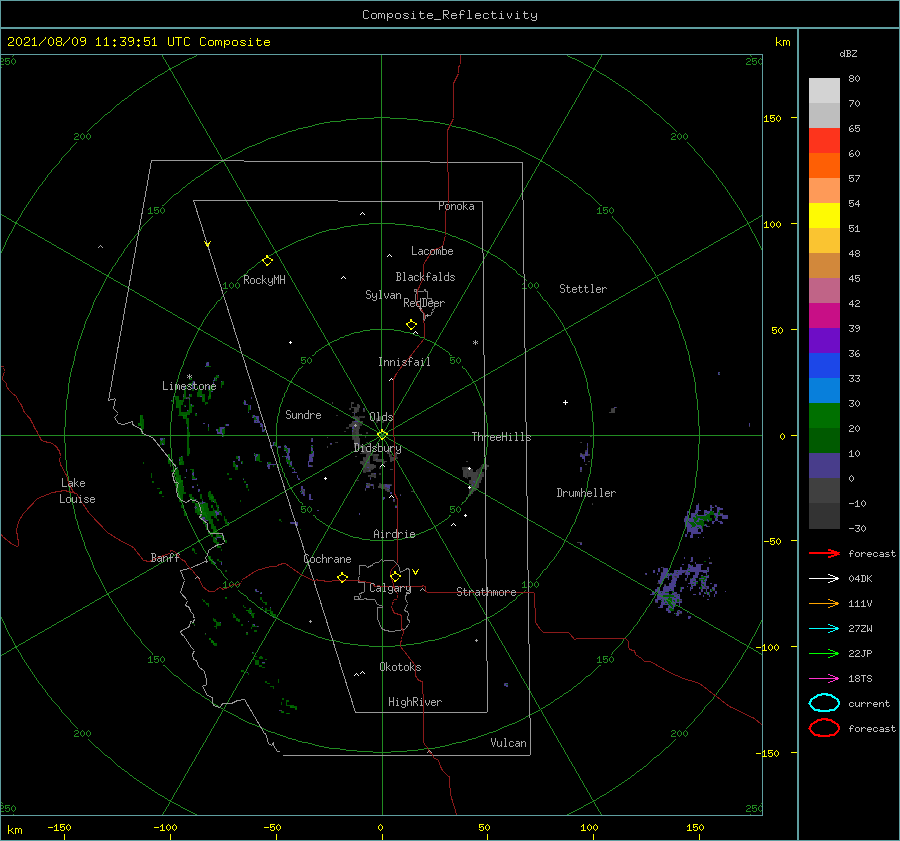Click the RedDeer city label
The height and width of the screenshot is (841, 900).
(x=424, y=303)
